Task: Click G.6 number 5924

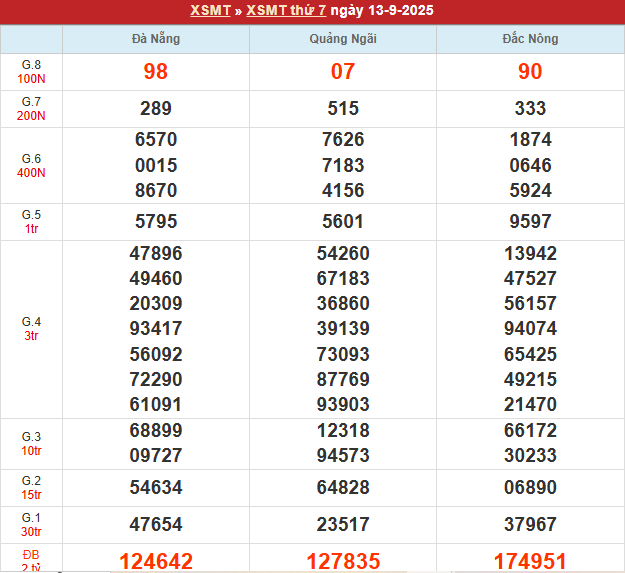Action: [x=530, y=190]
